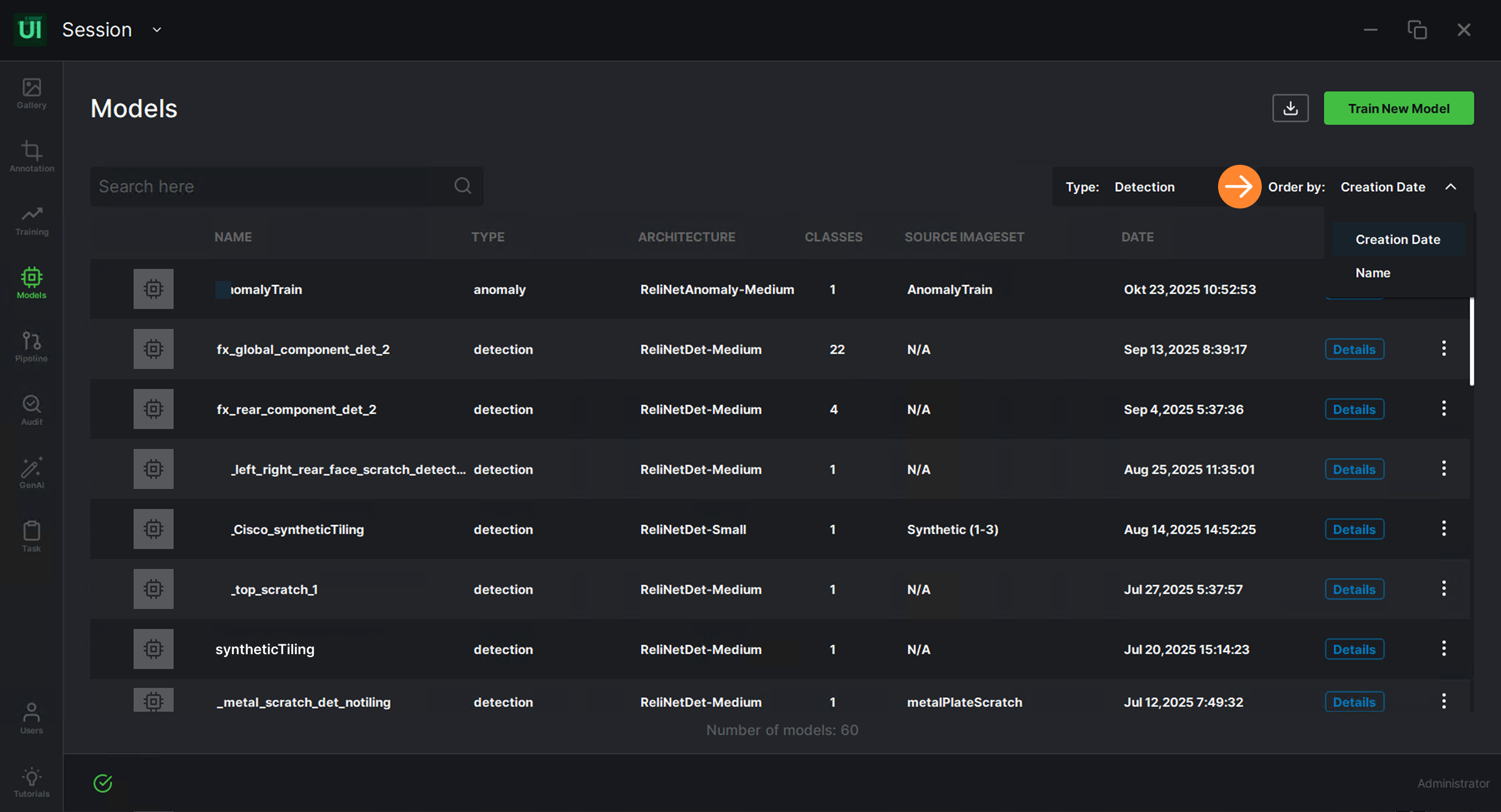Open the Type Detection filter dropdown
This screenshot has width=1501, height=812.
1144,187
